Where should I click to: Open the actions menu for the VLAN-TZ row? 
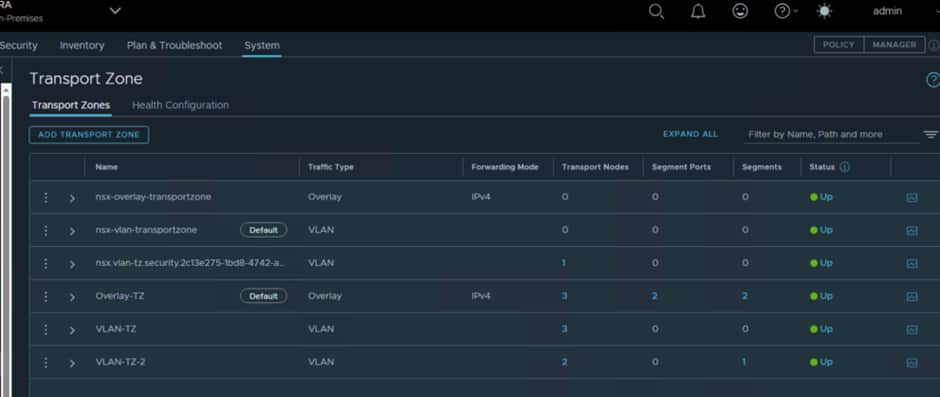46,329
